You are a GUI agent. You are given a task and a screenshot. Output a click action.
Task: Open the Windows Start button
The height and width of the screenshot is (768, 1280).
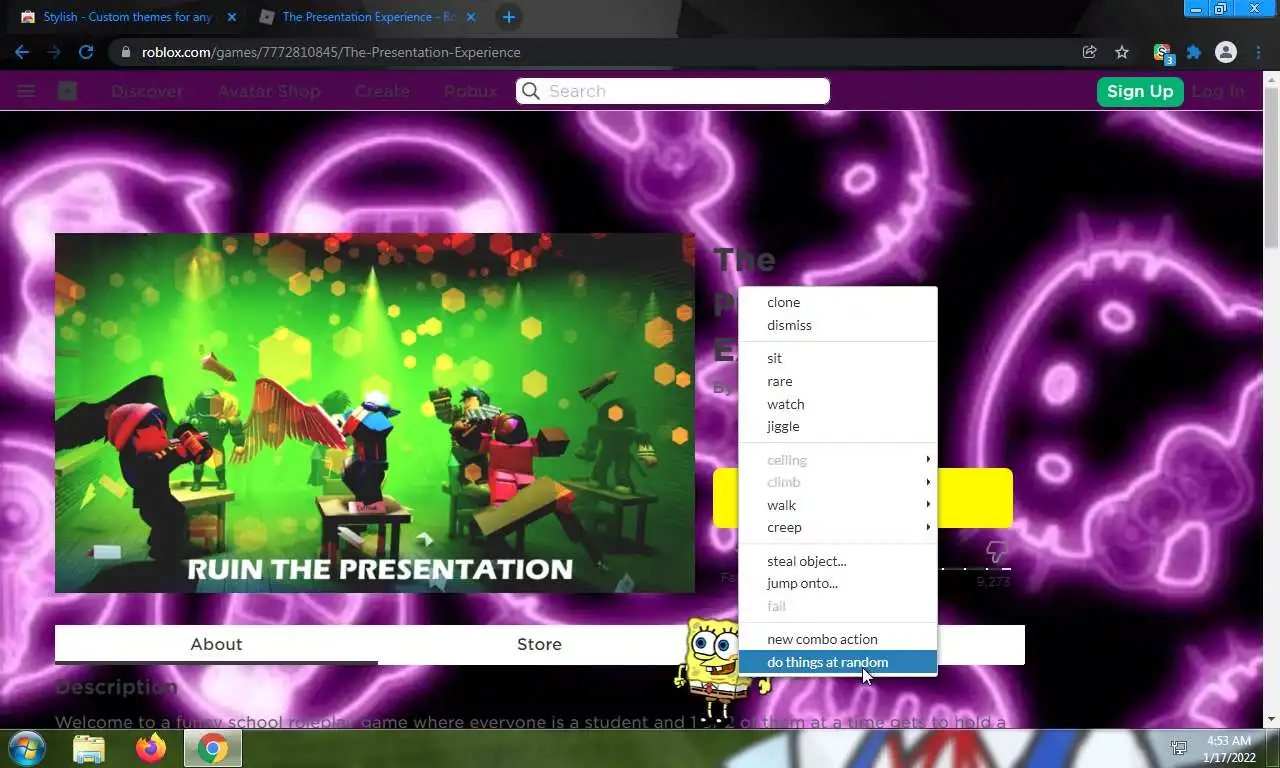27,748
